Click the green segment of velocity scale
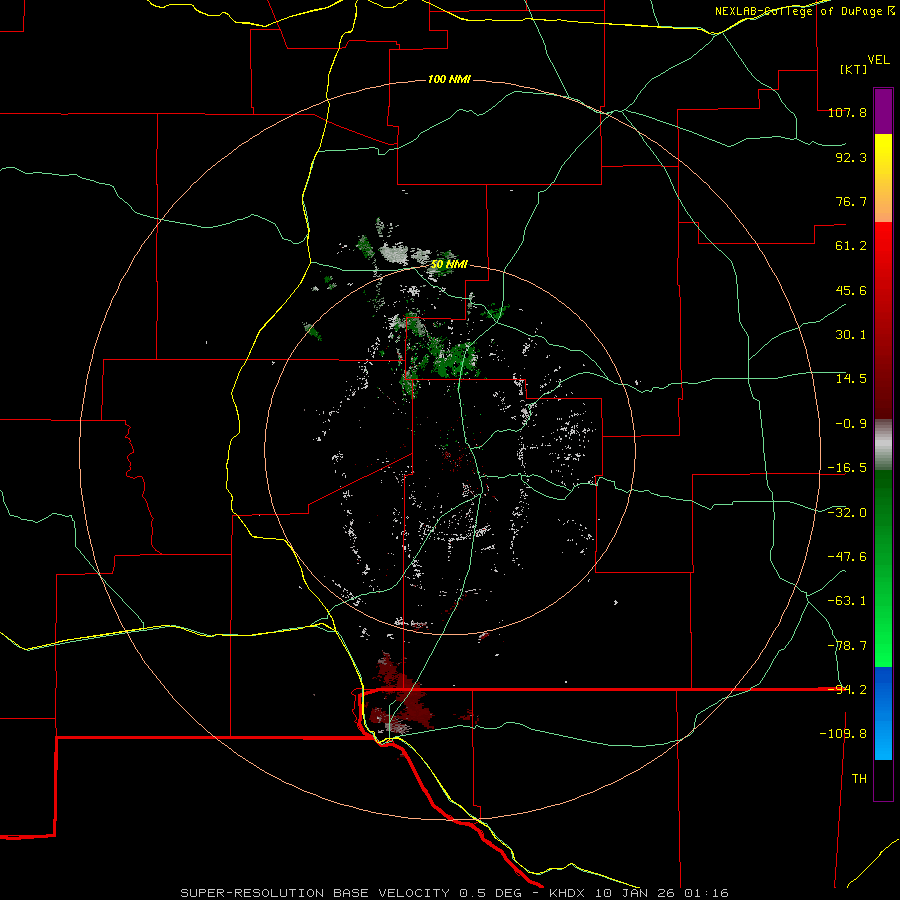Image resolution: width=900 pixels, height=900 pixels. [x=883, y=568]
